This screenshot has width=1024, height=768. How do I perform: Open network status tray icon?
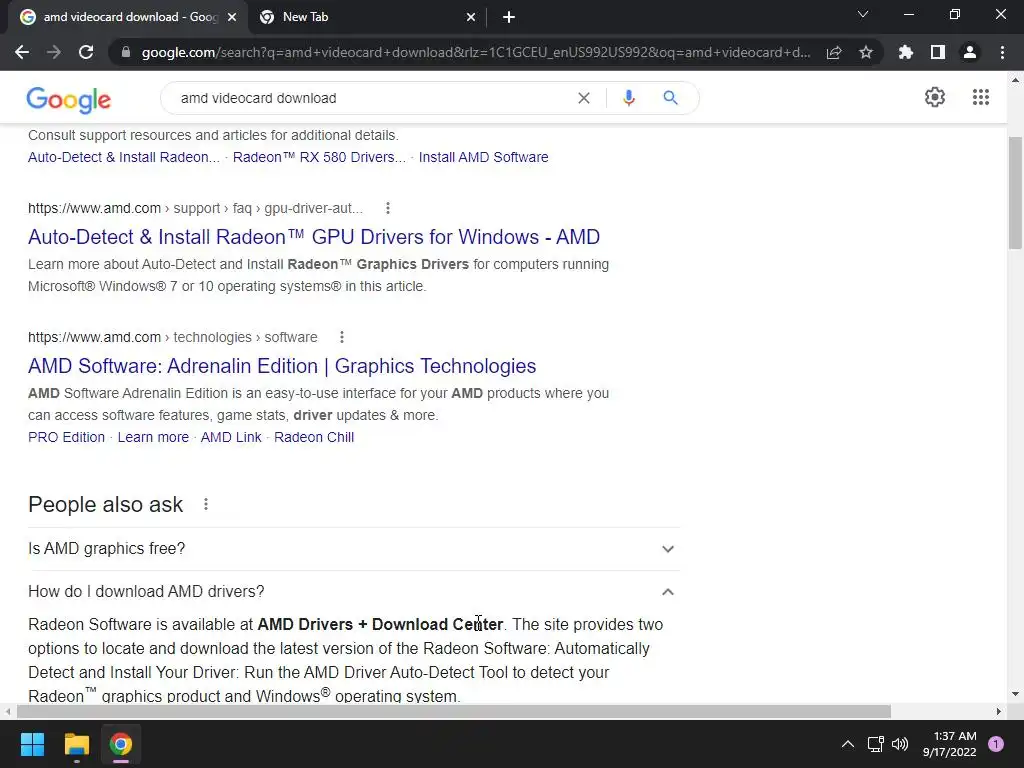(x=875, y=744)
